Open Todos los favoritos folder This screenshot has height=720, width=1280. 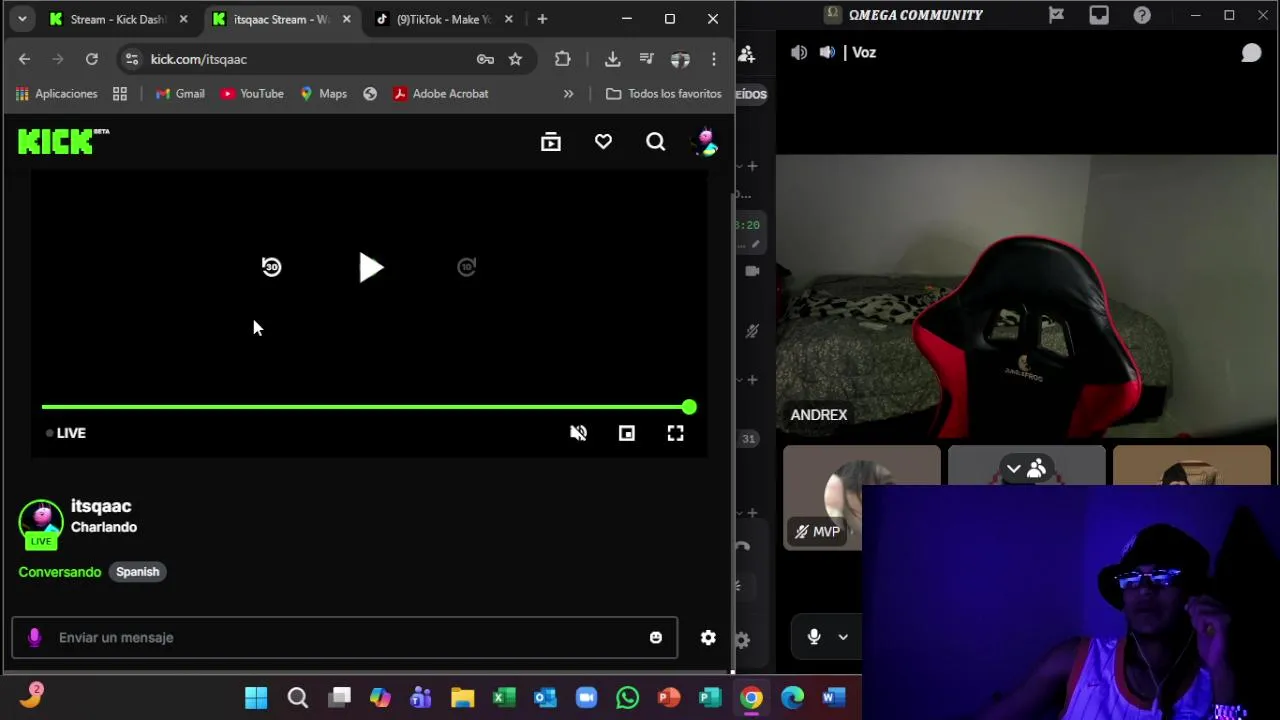664,94
